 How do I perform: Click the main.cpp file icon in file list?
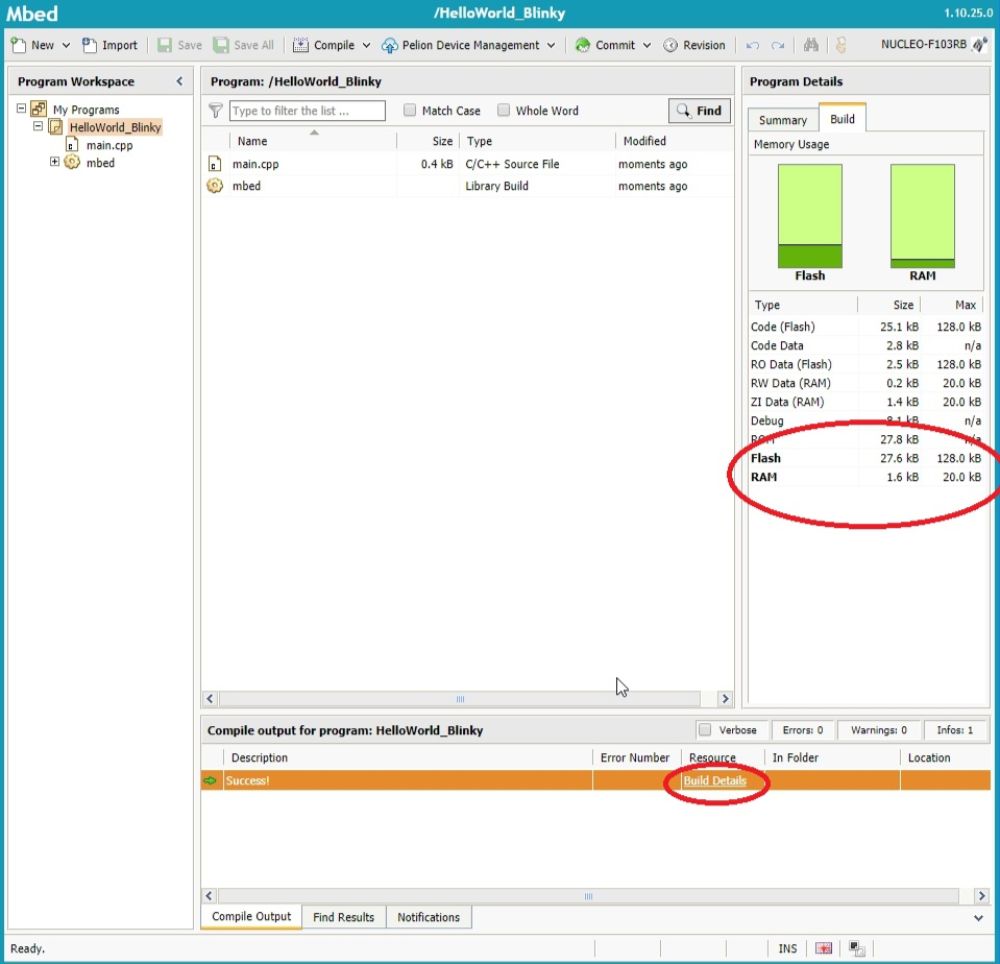(x=215, y=164)
